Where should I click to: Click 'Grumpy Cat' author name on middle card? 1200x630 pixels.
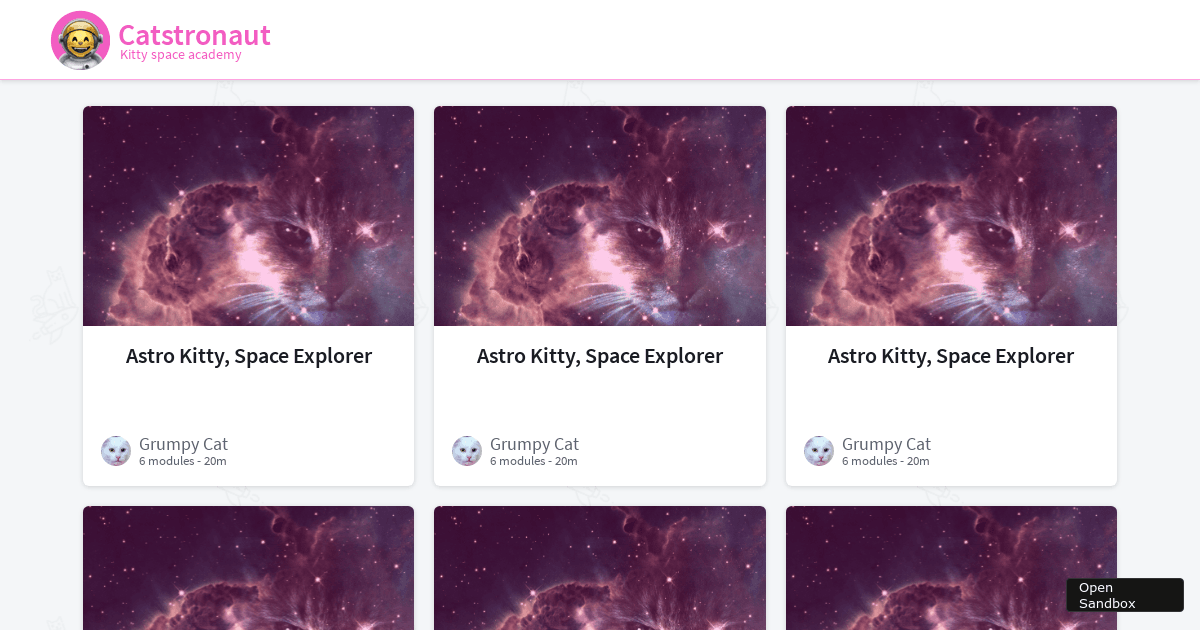pyautogui.click(x=534, y=443)
